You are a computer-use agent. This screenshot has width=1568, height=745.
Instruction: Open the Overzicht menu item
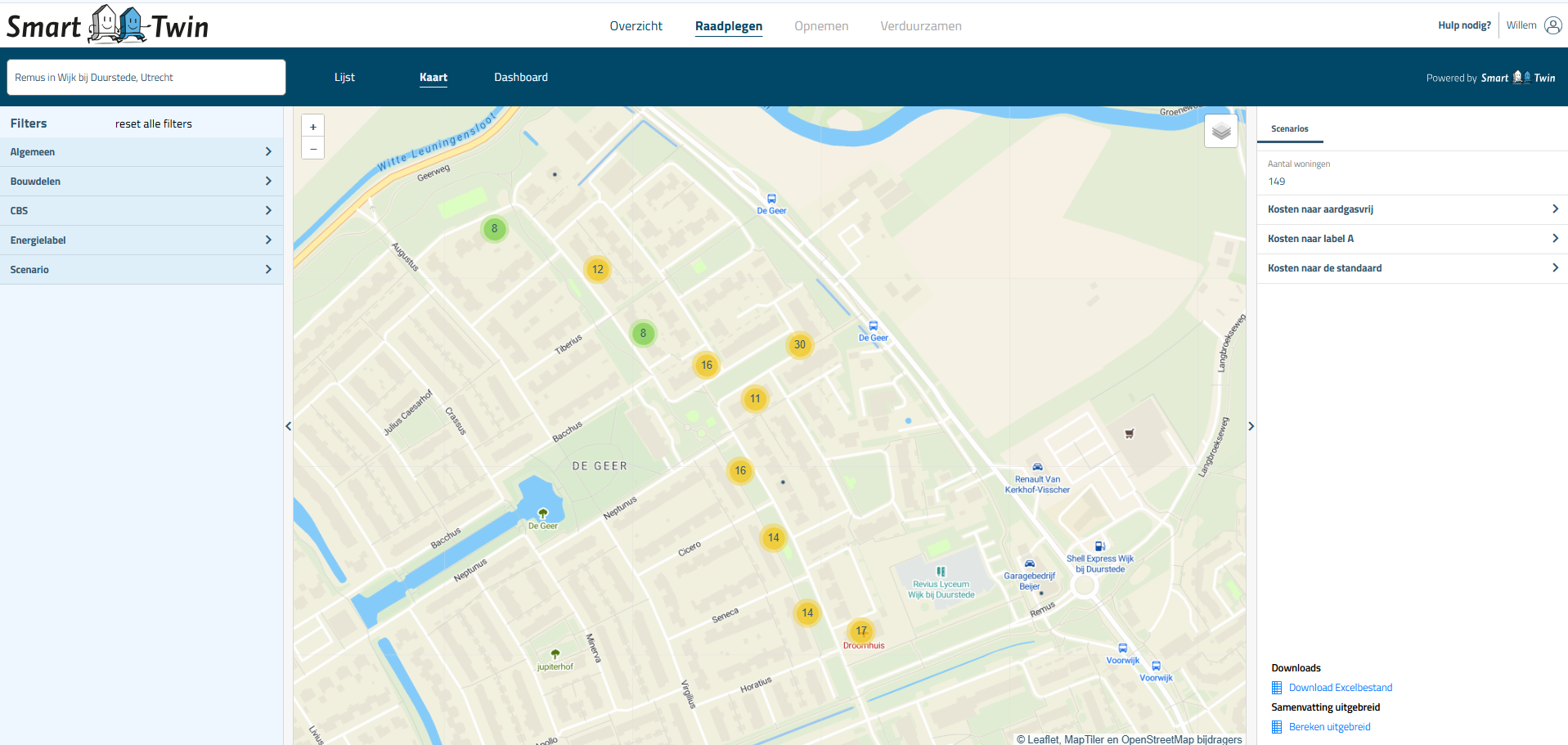[636, 26]
